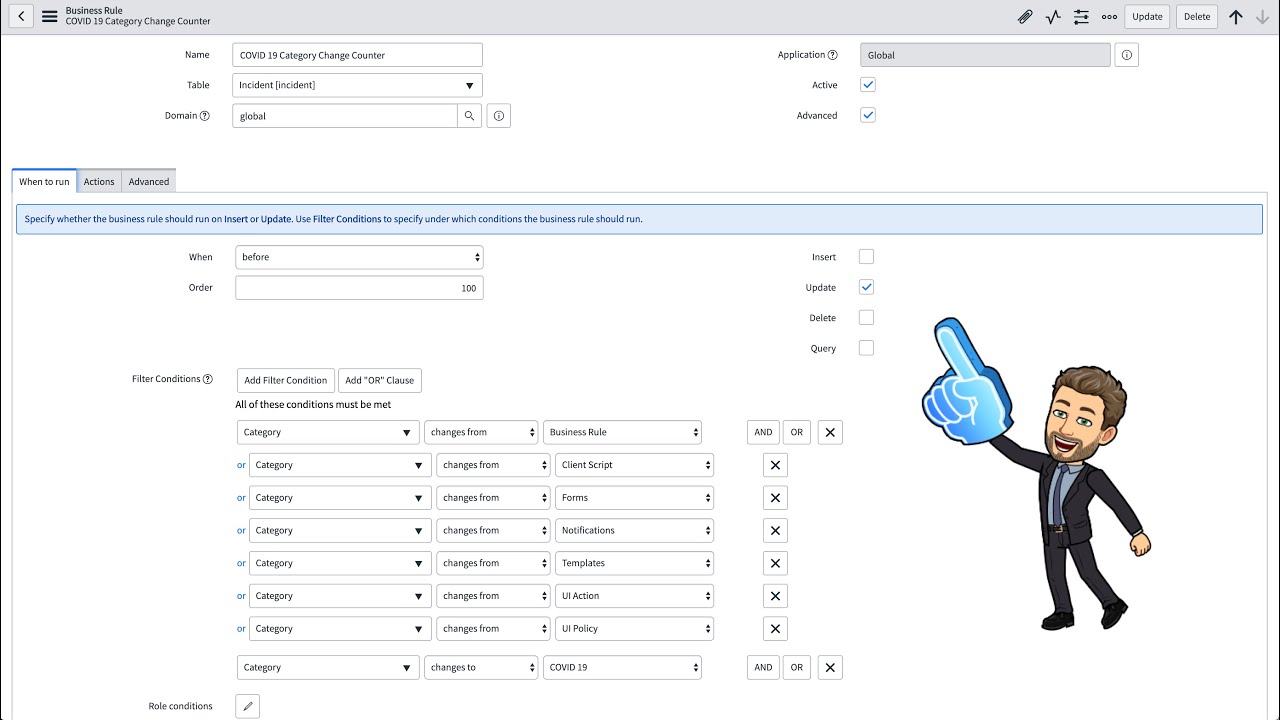Click the Update button

click(1146, 16)
